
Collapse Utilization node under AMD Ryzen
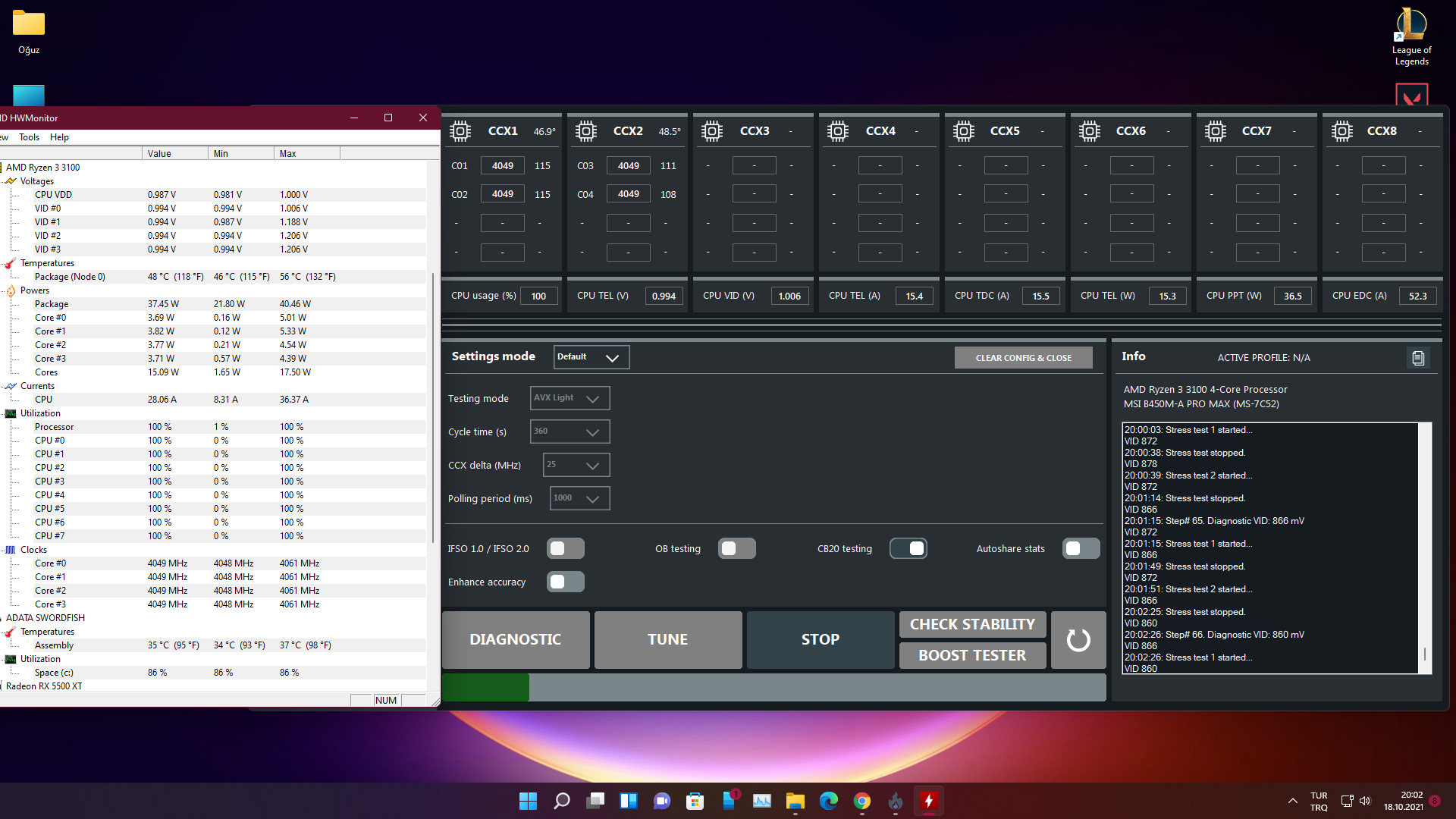tap(40, 413)
